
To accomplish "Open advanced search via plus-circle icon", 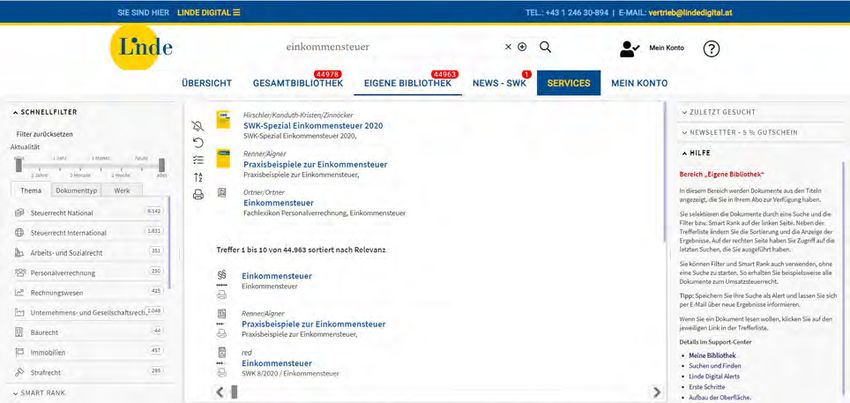I will pos(522,47).
